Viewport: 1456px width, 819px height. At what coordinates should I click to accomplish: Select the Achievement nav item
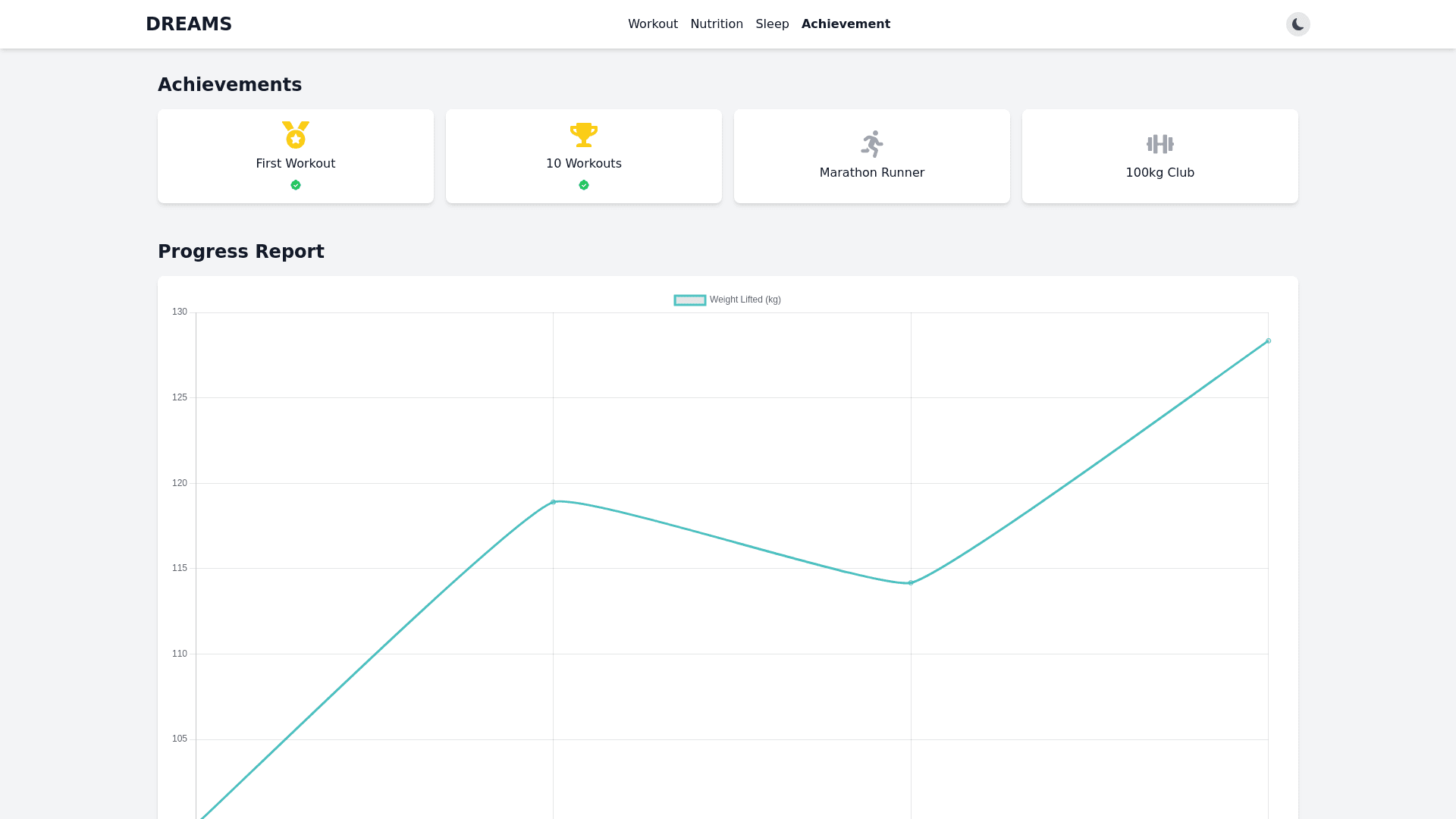[845, 24]
